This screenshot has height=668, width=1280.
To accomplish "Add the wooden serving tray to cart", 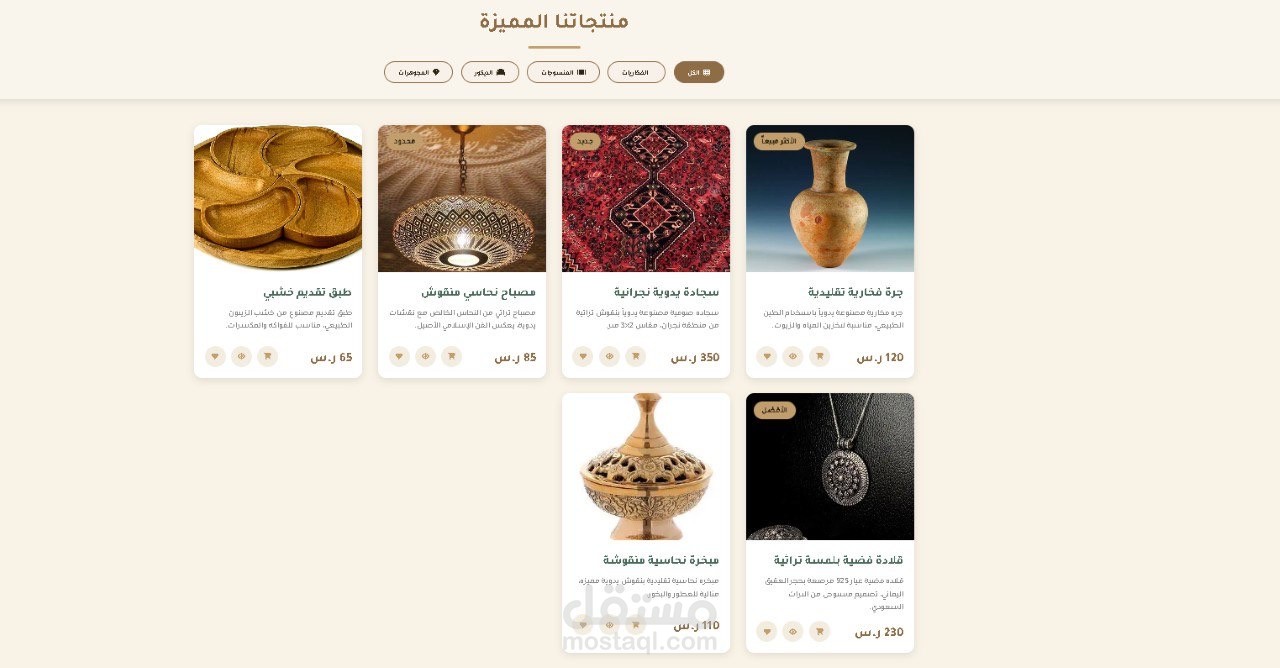I will coord(267,356).
